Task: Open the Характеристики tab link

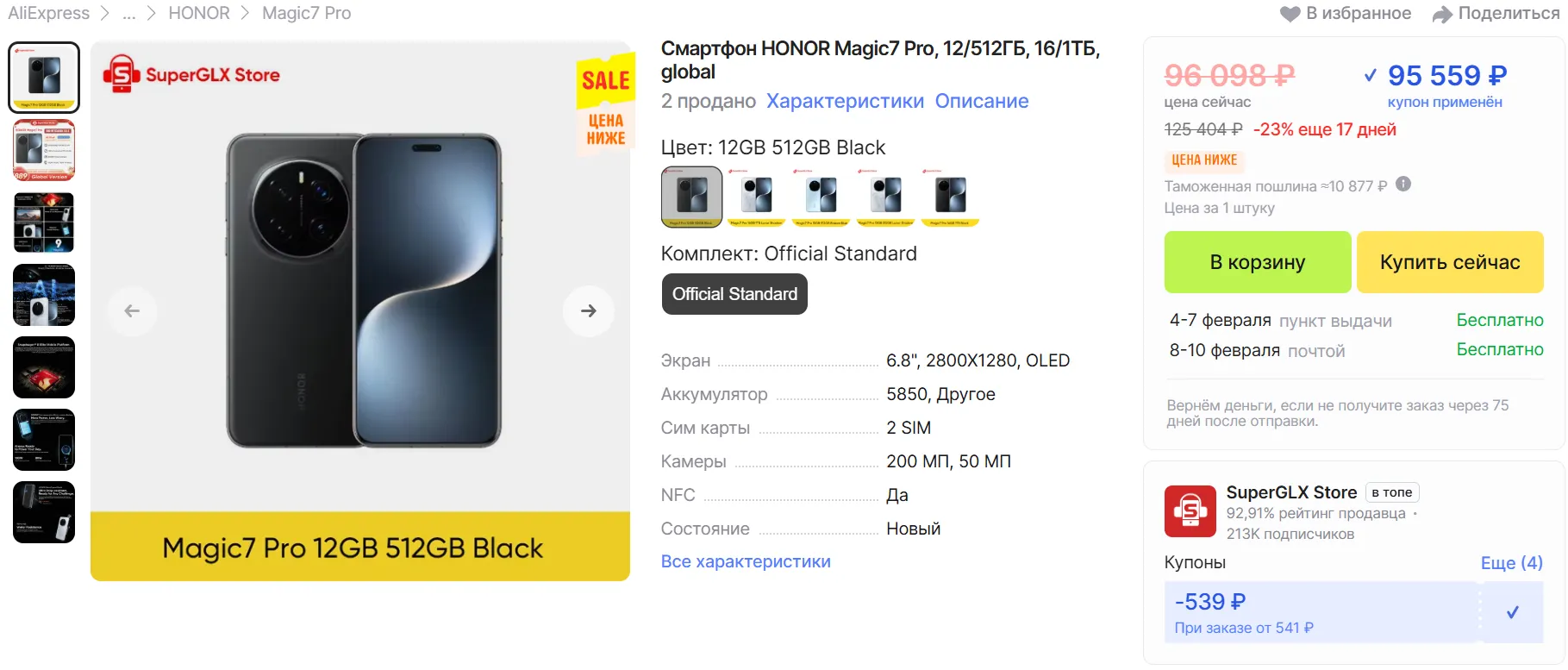Action: click(x=845, y=101)
